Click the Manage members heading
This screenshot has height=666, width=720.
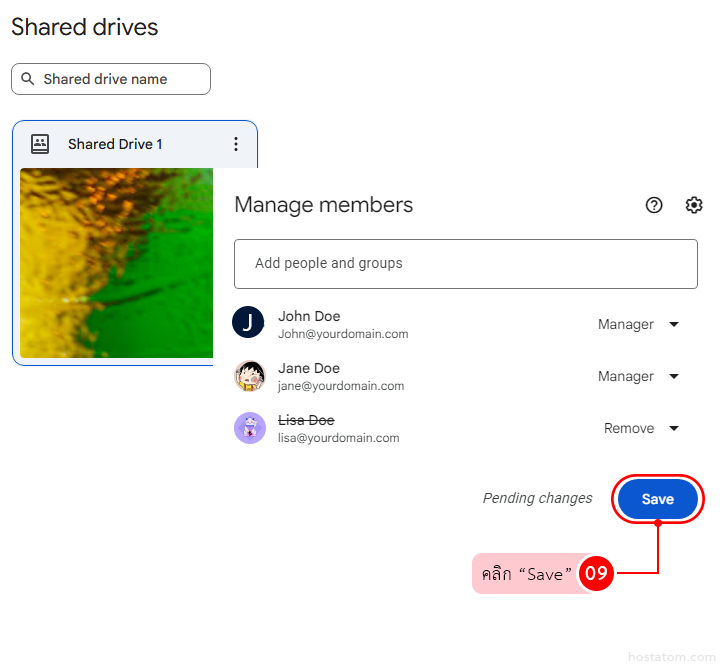pos(324,205)
